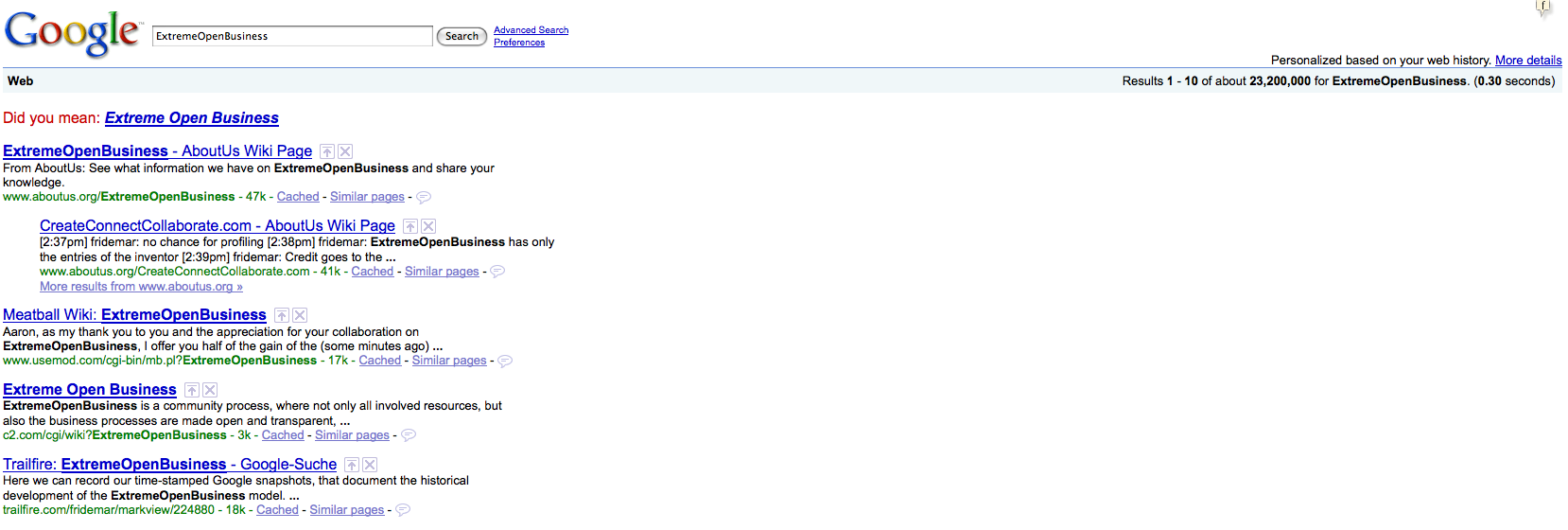Screen dimensions: 1568x530
Task: Open the Preferences link
Action: click(519, 43)
